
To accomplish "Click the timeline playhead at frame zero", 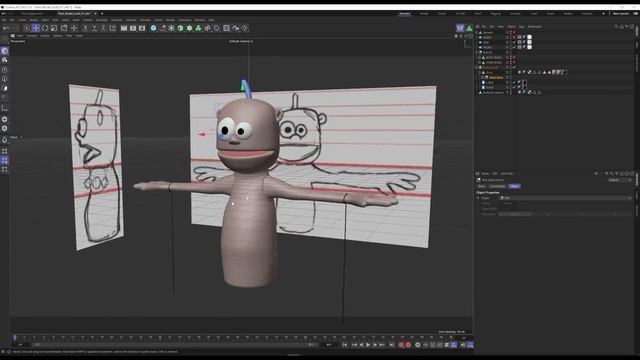I will coord(15,338).
